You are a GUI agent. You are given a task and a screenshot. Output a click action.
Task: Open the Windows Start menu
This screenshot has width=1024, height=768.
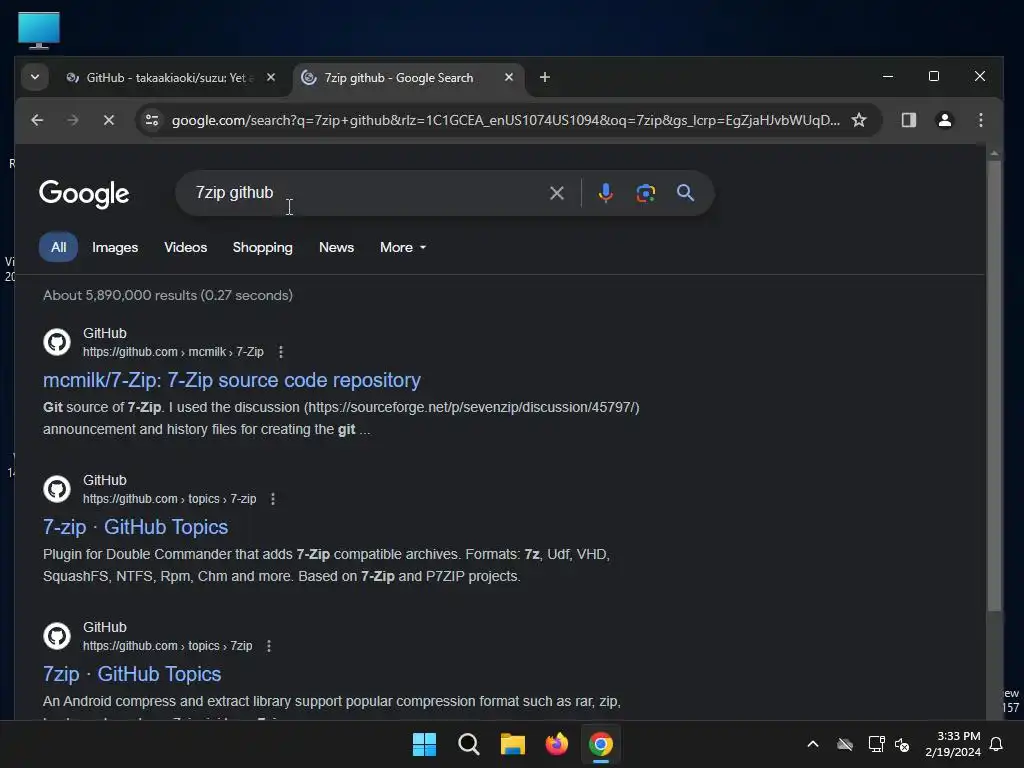tap(424, 744)
